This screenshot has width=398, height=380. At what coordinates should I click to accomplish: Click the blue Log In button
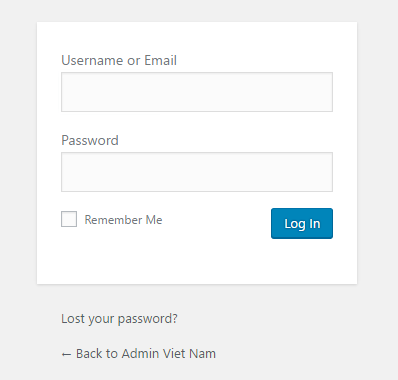(302, 223)
